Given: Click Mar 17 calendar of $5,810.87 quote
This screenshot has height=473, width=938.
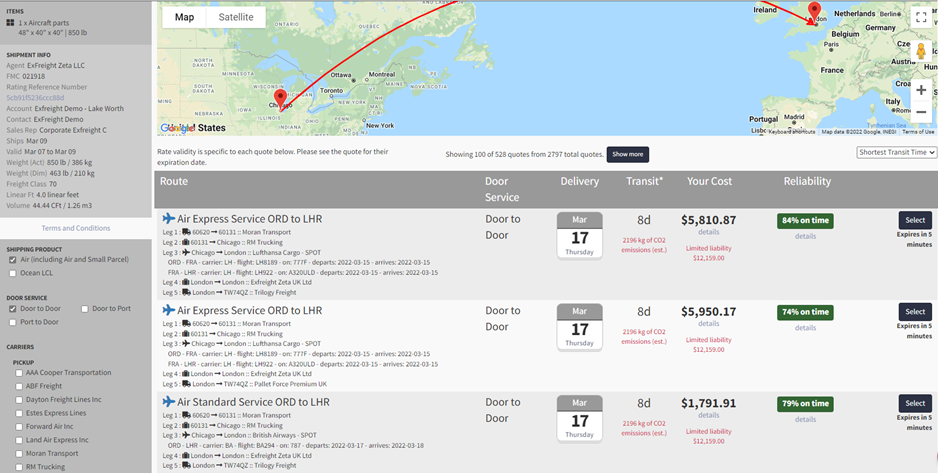Looking at the screenshot, I should [579, 236].
